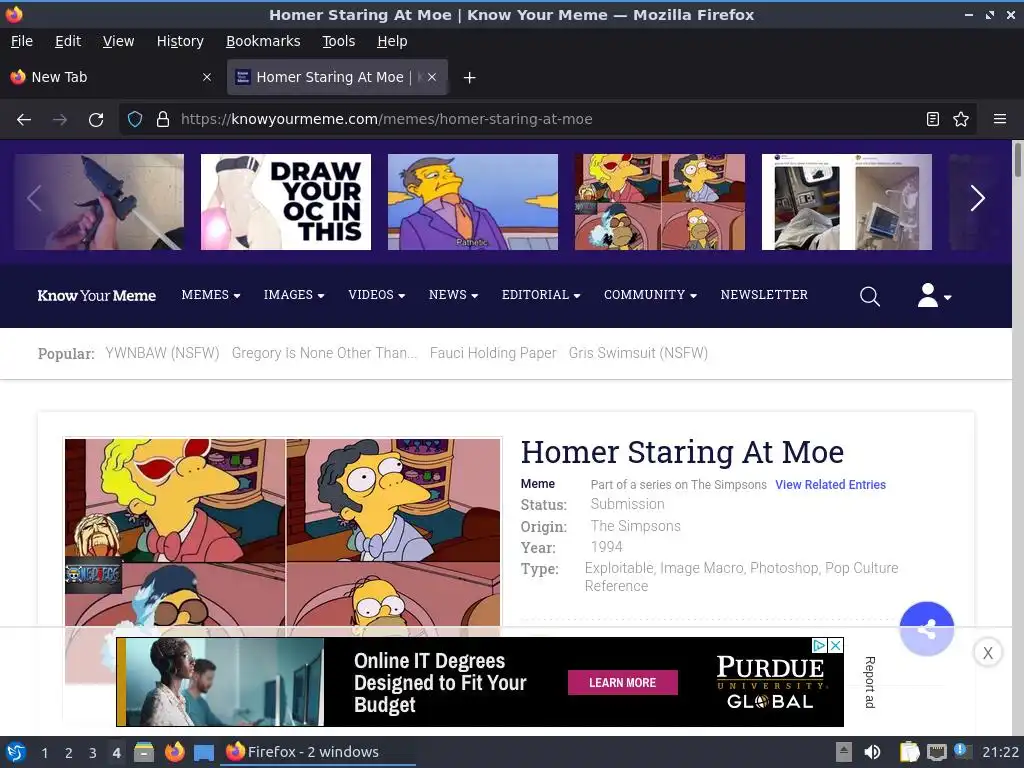Open the Edit menu

click(68, 41)
